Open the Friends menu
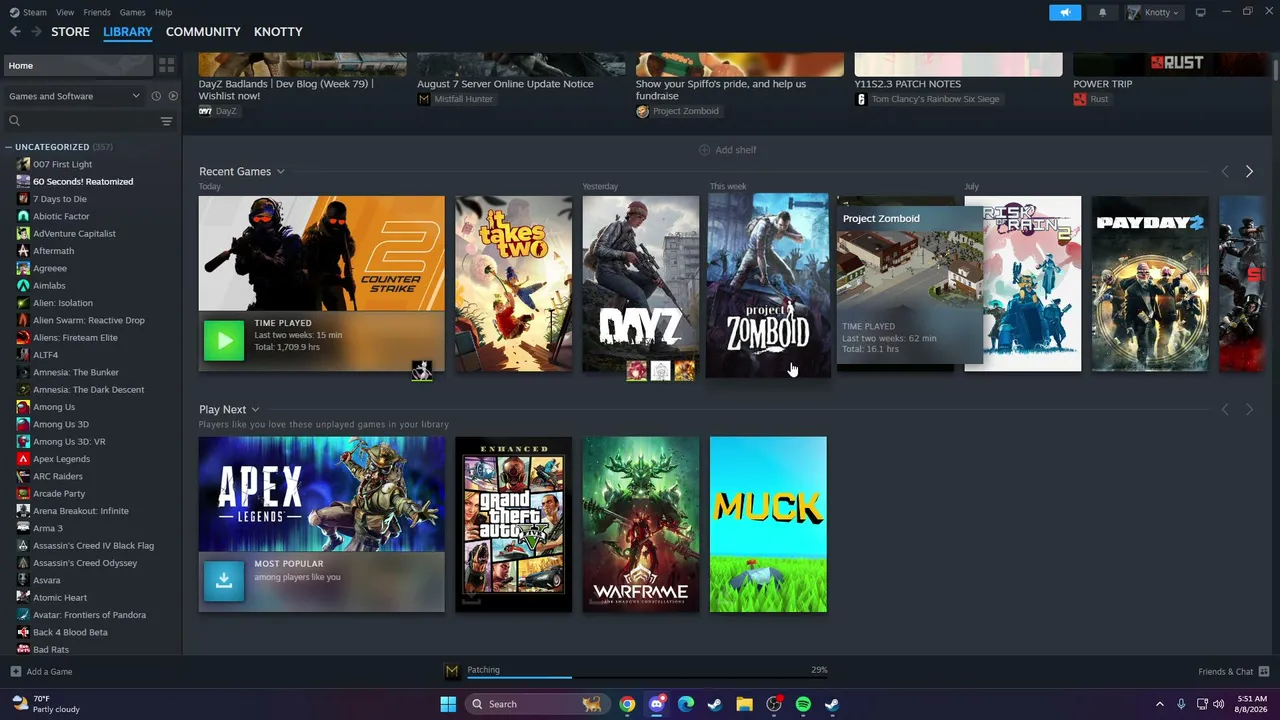Screen dimensions: 1280x720 coord(97,12)
